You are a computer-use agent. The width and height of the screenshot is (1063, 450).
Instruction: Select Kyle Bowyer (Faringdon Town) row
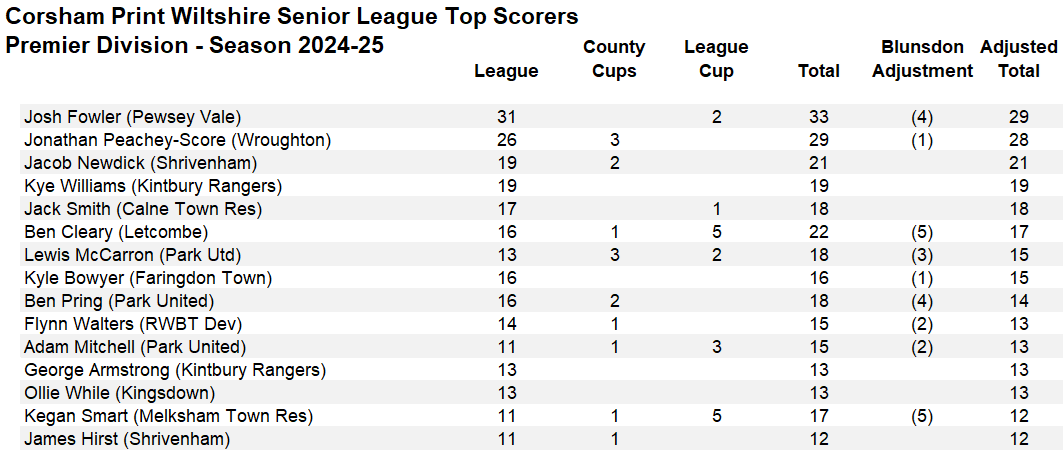(147, 278)
